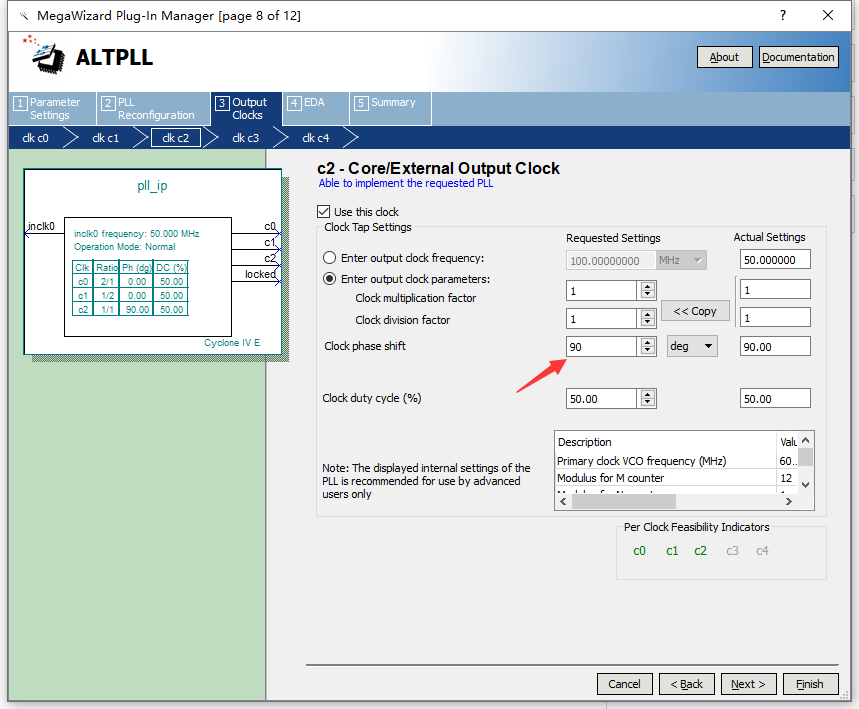Screen dimensions: 859x709
Task: Switch to Output Clocks tab
Action: (247, 108)
